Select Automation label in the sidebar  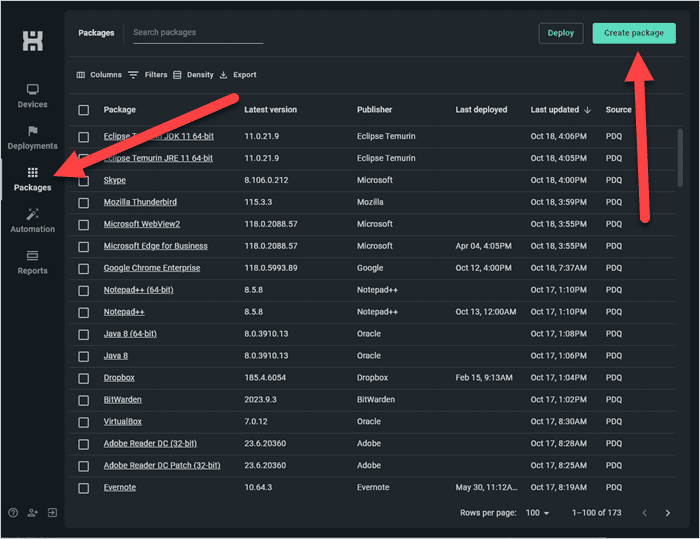click(33, 229)
